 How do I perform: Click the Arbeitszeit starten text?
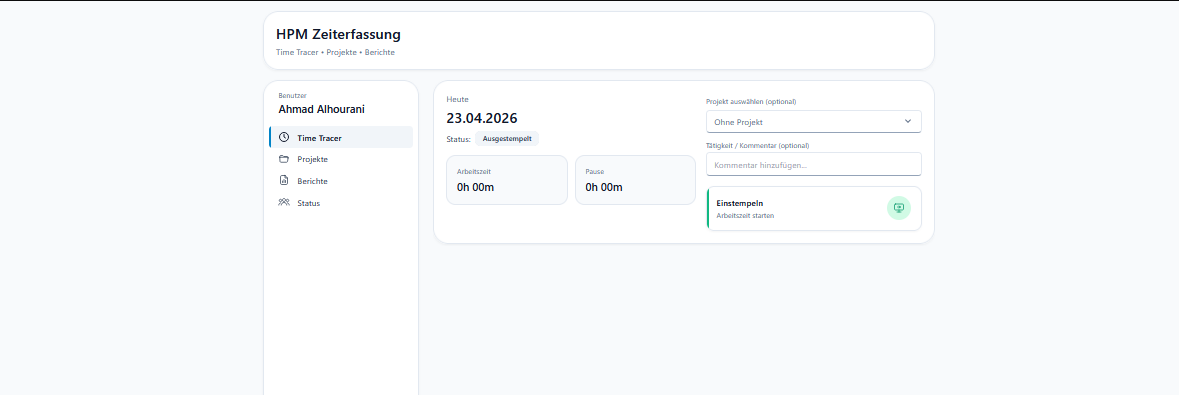746,215
